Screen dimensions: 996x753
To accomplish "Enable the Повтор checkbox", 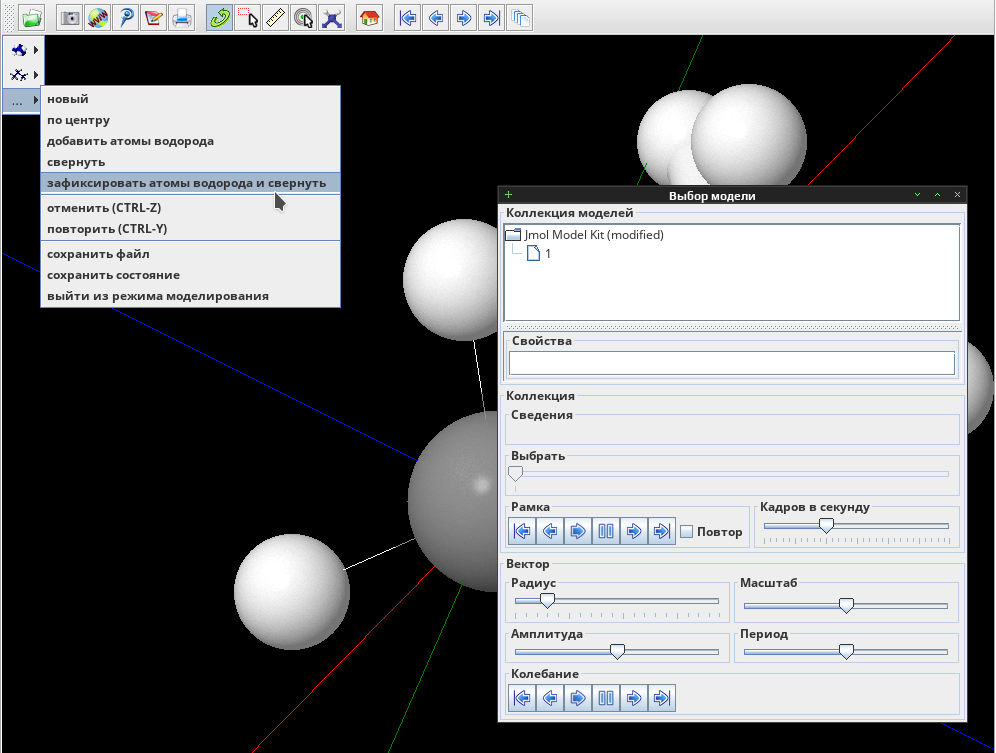I will (x=687, y=531).
